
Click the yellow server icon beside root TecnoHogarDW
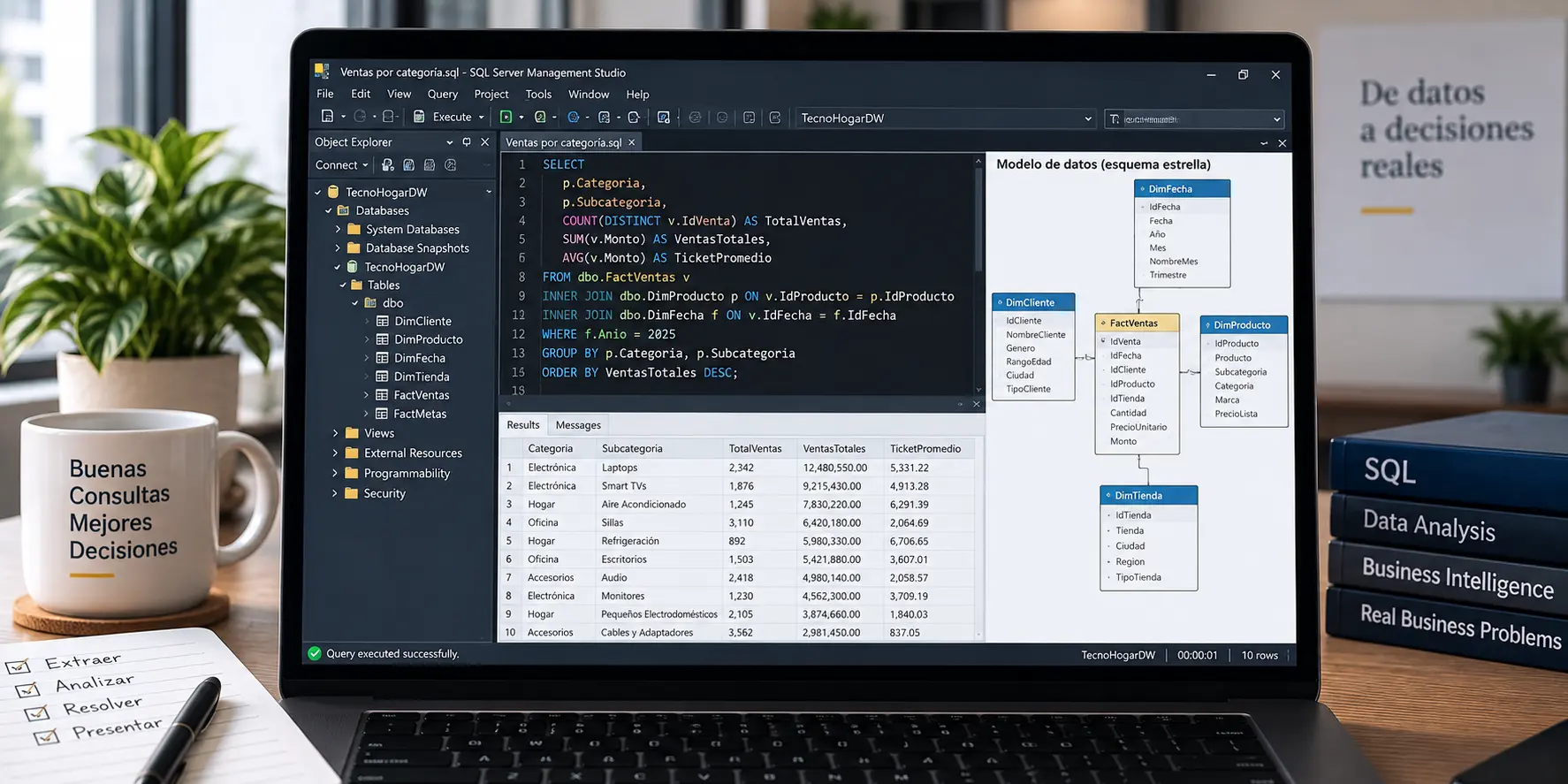coord(333,192)
